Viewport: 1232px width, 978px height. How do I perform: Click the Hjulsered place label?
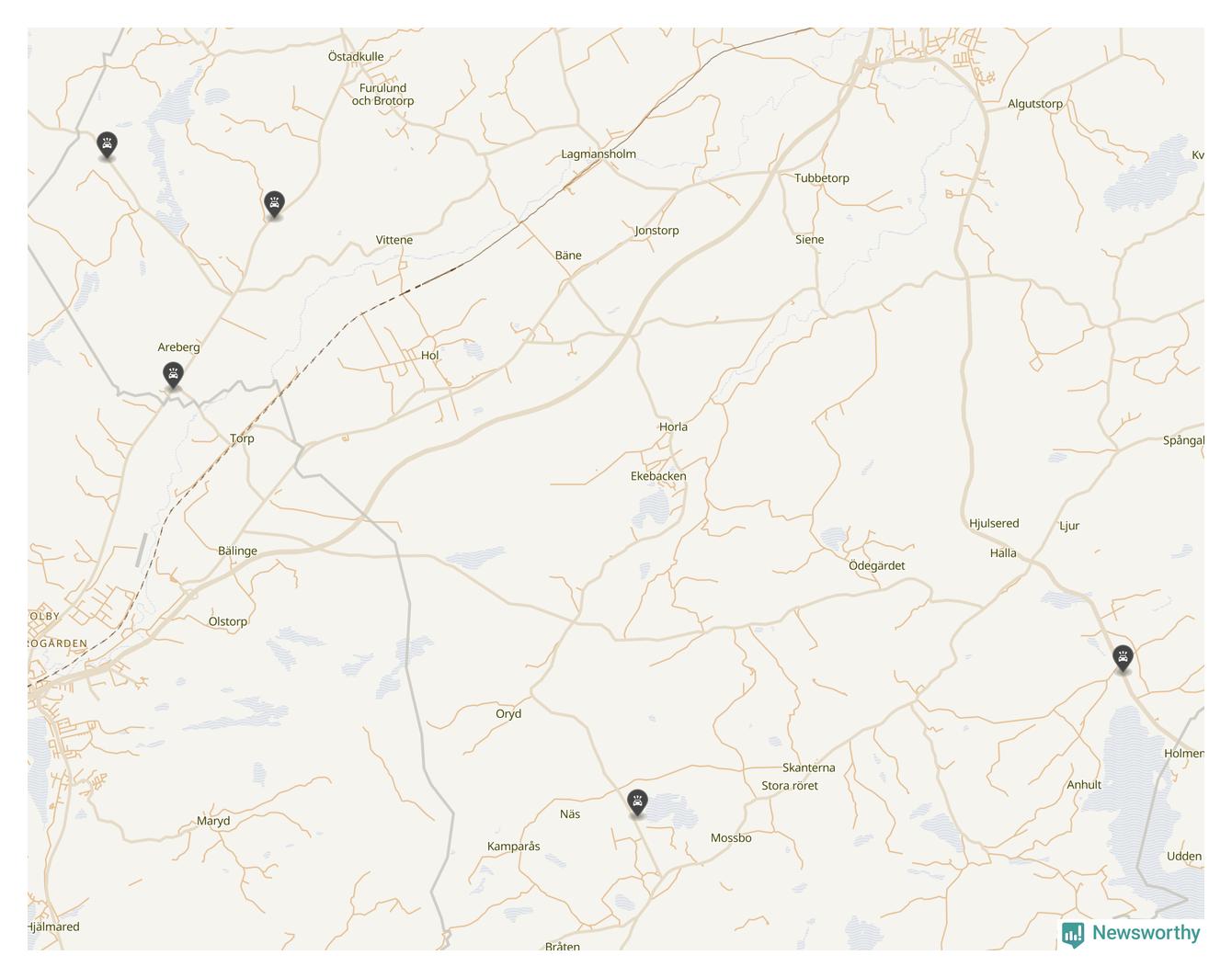pyautogui.click(x=994, y=523)
